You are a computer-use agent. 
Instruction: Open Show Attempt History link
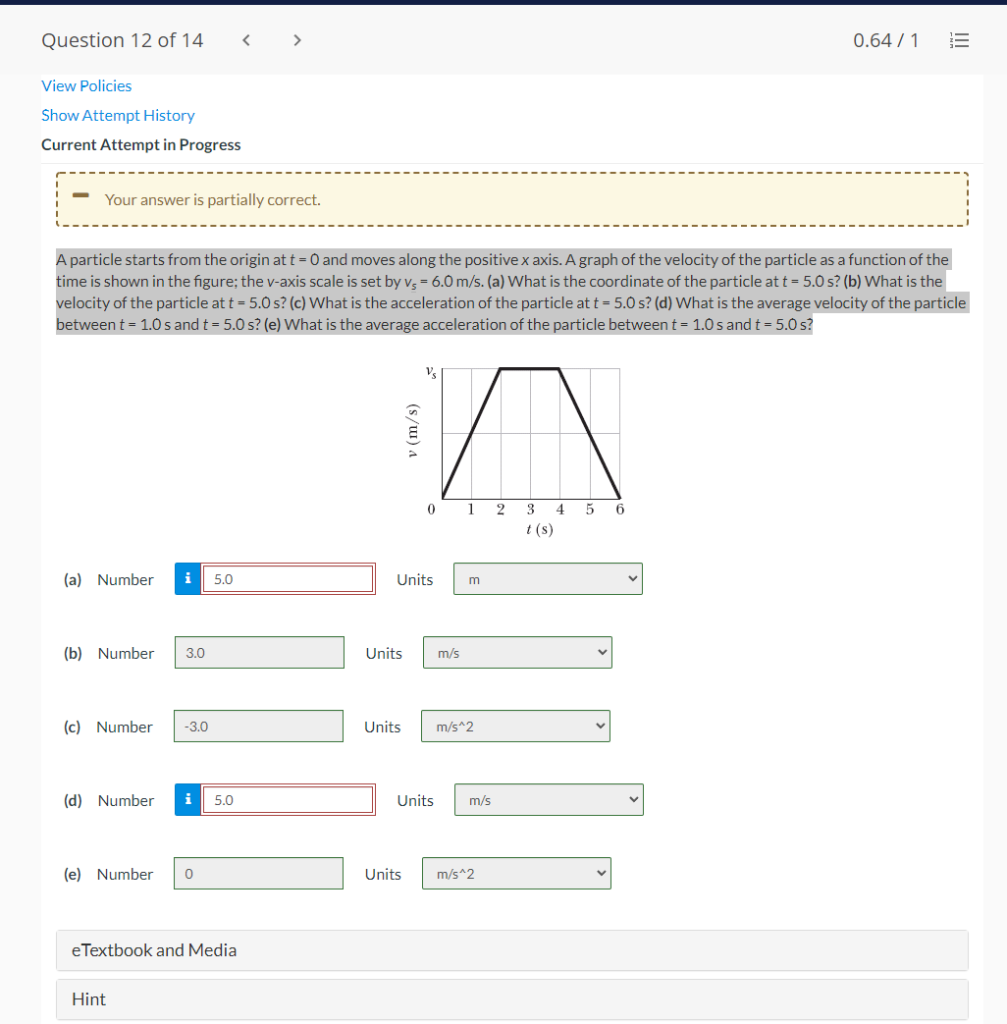(118, 115)
